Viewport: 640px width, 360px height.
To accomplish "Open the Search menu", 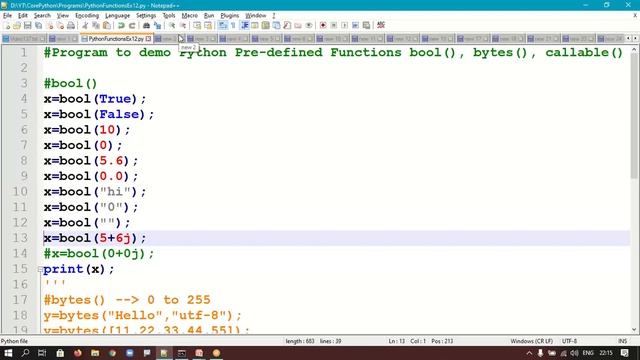I will pyautogui.click(x=42, y=16).
